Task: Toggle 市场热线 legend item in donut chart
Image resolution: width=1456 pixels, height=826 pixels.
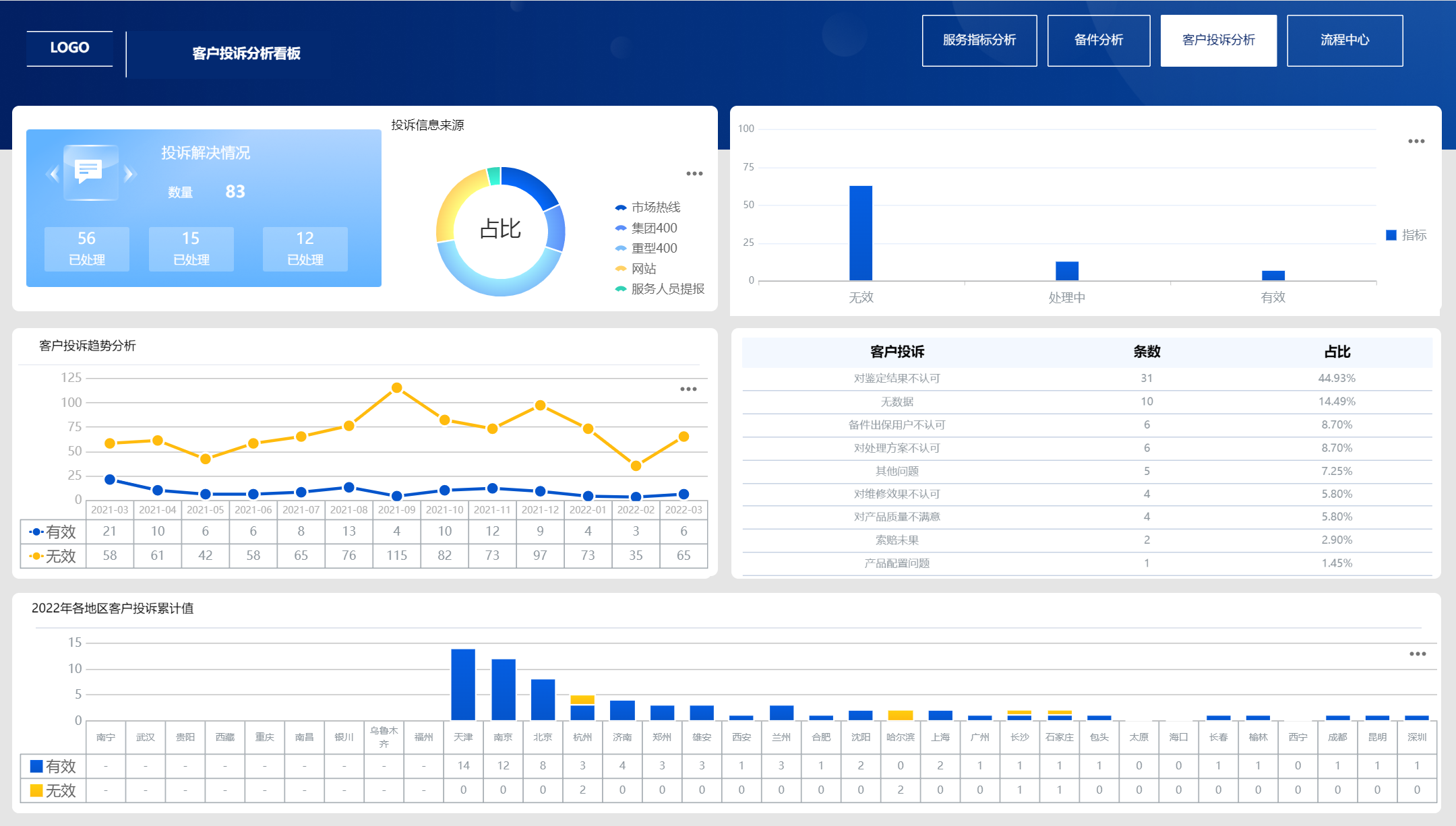Action: coord(648,208)
